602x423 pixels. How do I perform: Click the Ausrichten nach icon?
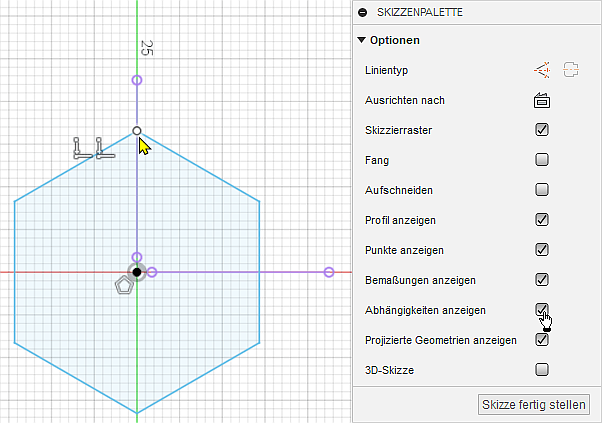tap(542, 100)
